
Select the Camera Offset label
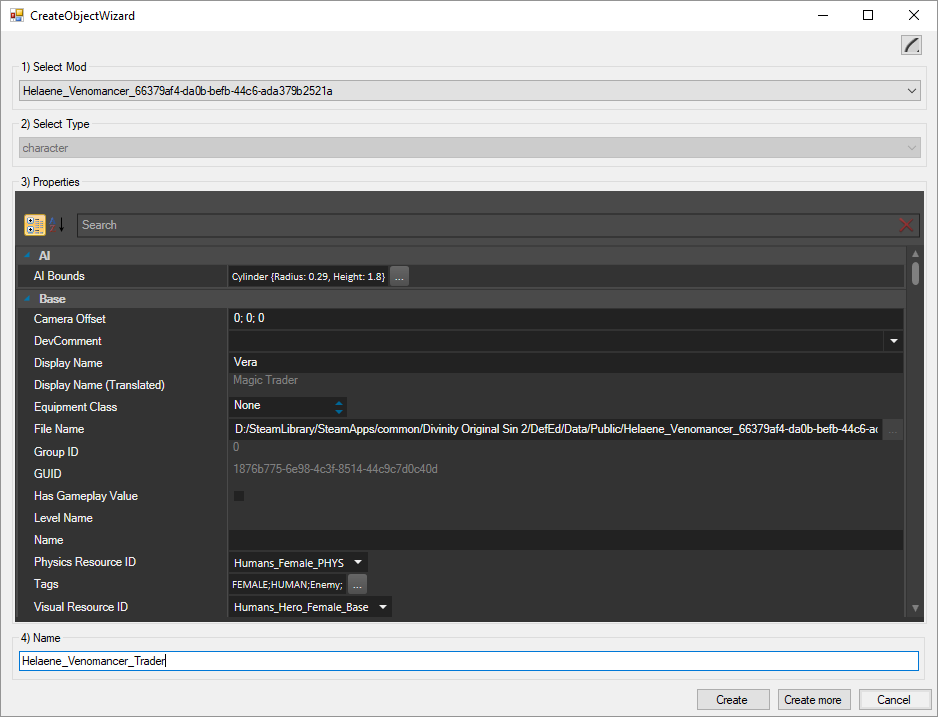pyautogui.click(x=69, y=319)
